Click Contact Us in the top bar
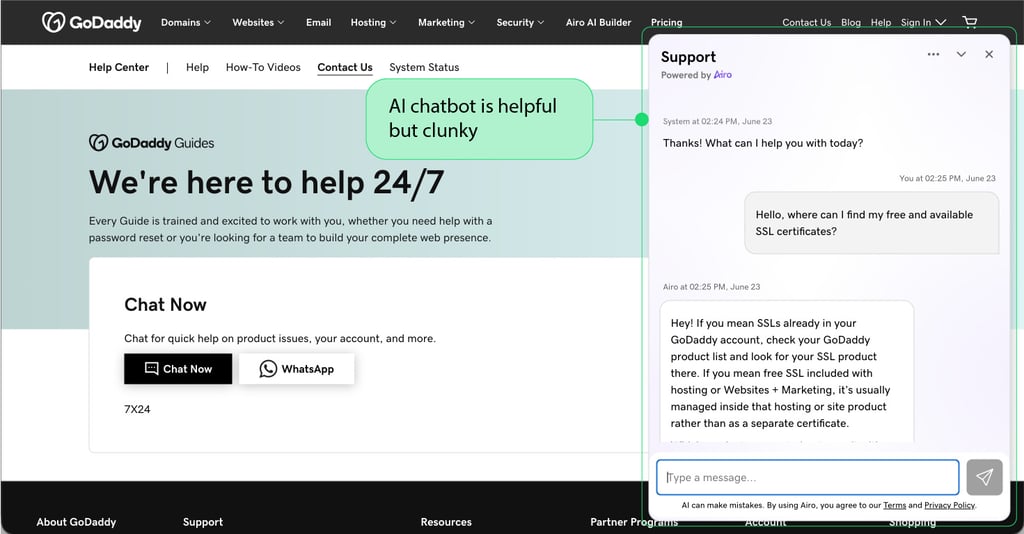This screenshot has width=1024, height=534. pos(807,22)
